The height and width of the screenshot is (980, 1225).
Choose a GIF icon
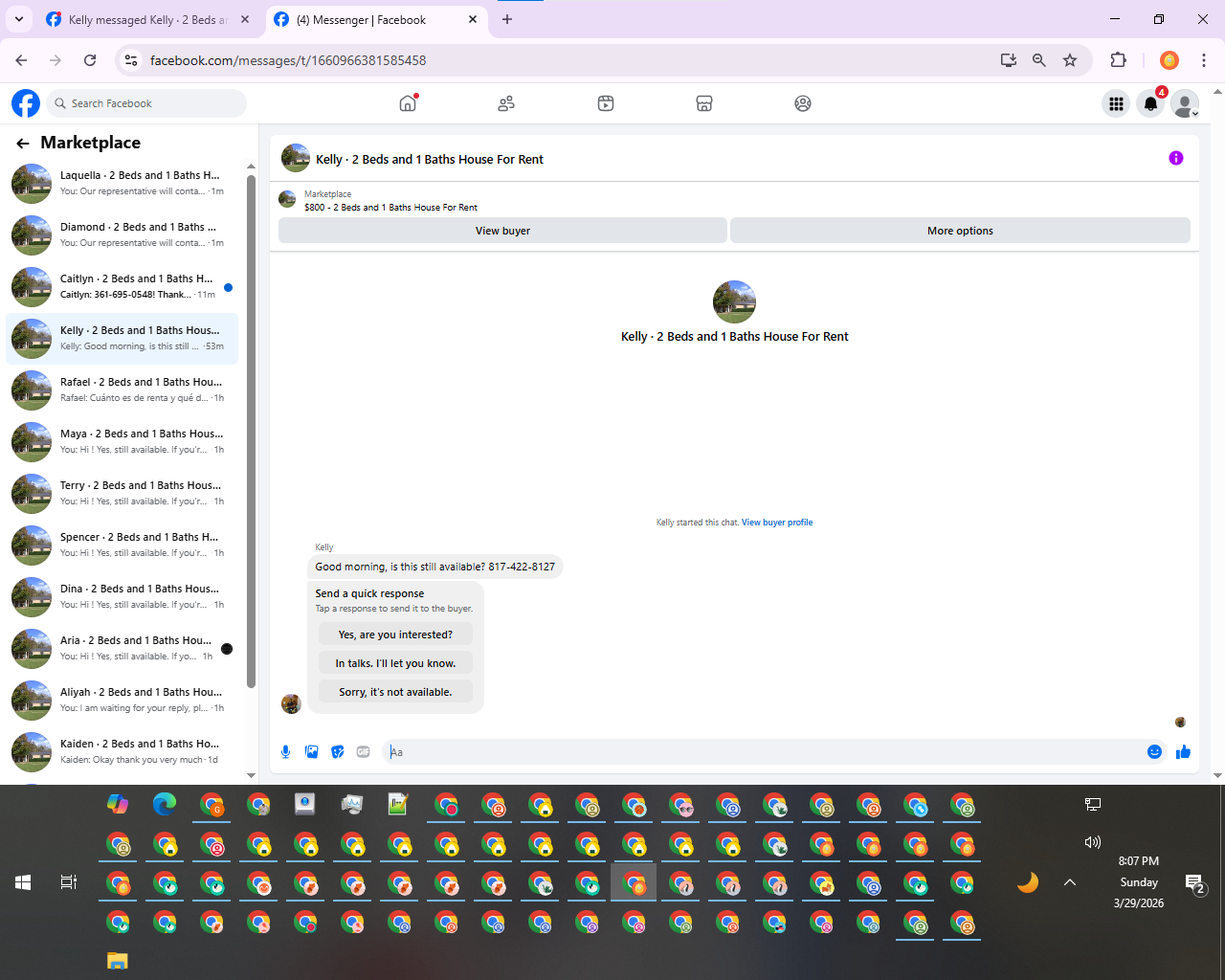363,752
